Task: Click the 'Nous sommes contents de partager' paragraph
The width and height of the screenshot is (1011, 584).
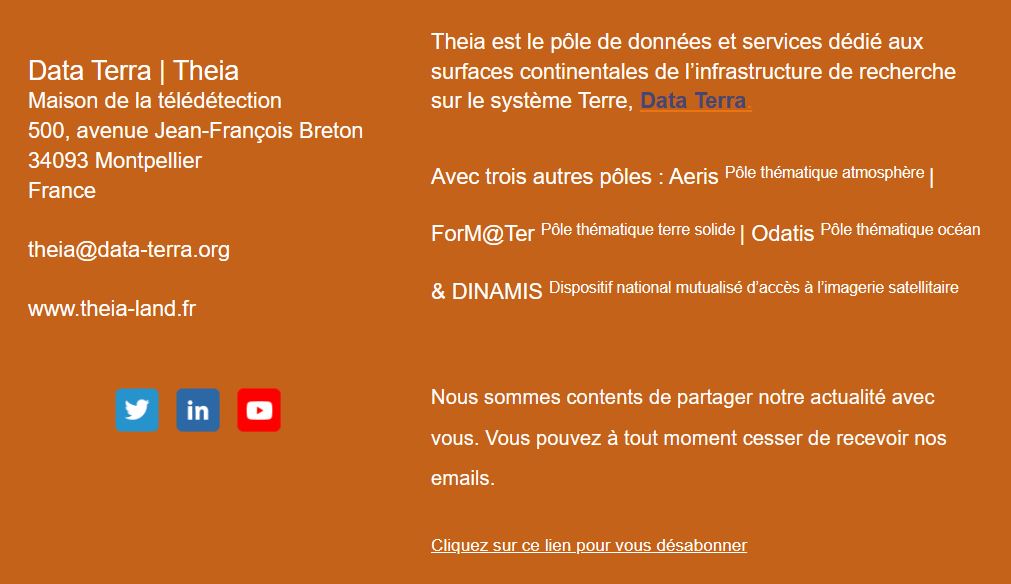Action: [689, 438]
